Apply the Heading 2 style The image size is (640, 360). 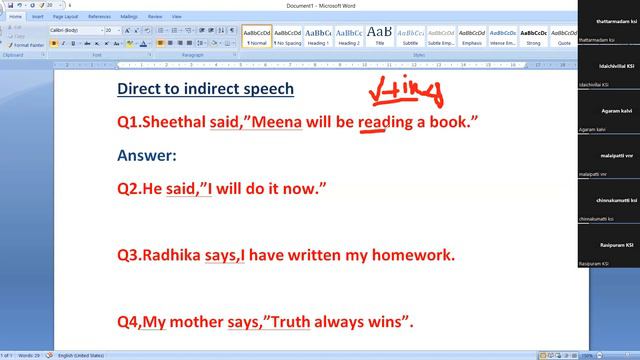pos(349,37)
